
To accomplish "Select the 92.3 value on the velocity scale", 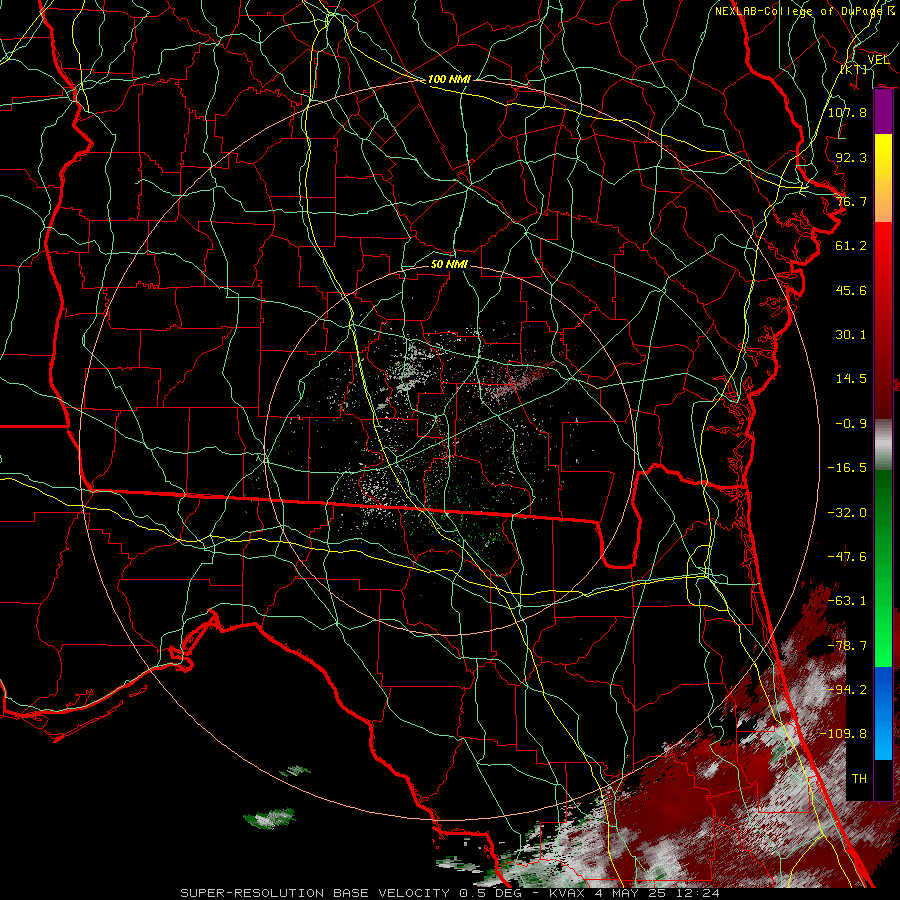I will pyautogui.click(x=851, y=157).
